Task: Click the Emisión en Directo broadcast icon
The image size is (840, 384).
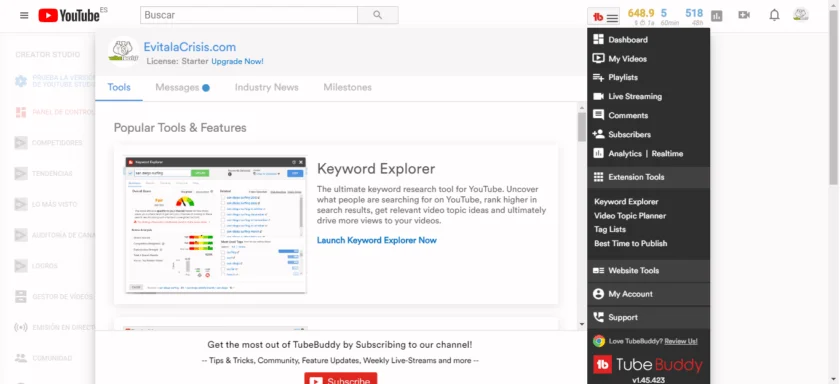Action: [x=21, y=327]
